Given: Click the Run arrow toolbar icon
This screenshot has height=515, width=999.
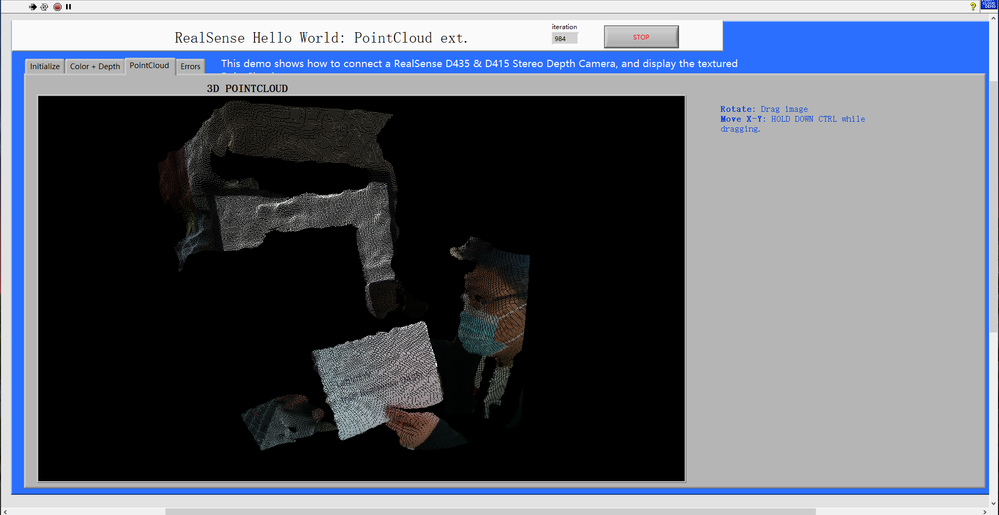Looking at the screenshot, I should [32, 6].
